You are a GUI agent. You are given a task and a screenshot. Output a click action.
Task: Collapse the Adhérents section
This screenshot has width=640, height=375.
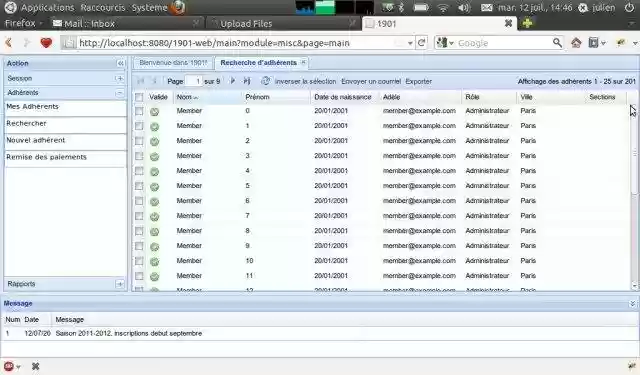click(x=120, y=93)
